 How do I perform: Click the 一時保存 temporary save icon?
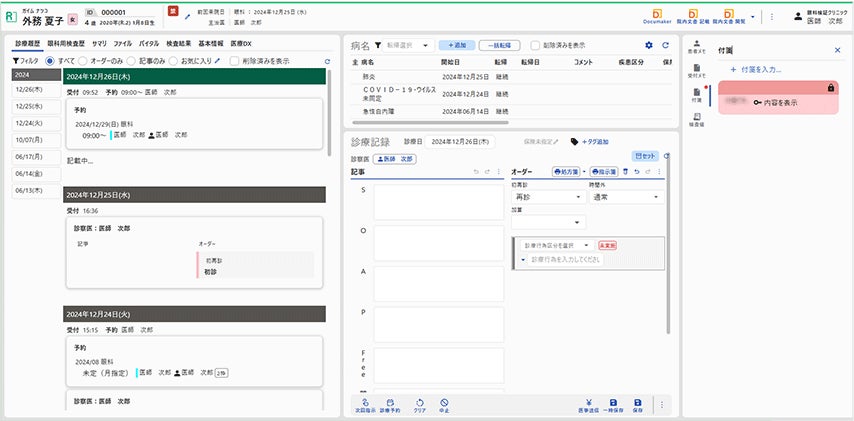click(613, 402)
